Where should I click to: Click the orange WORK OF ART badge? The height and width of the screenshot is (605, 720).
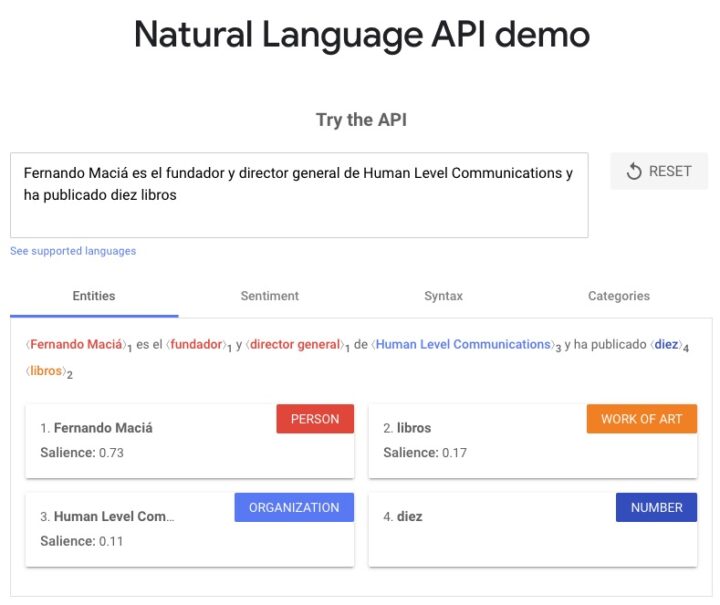641,419
